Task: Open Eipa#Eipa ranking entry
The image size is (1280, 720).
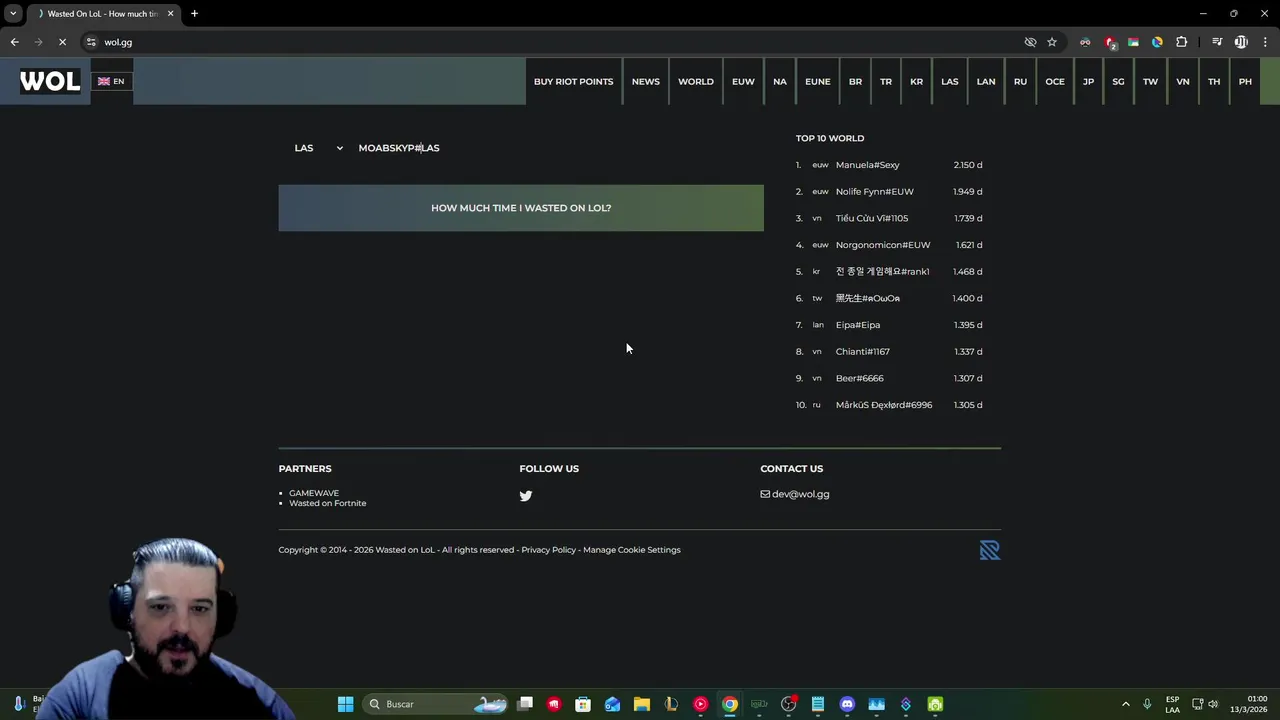Action: (x=858, y=325)
